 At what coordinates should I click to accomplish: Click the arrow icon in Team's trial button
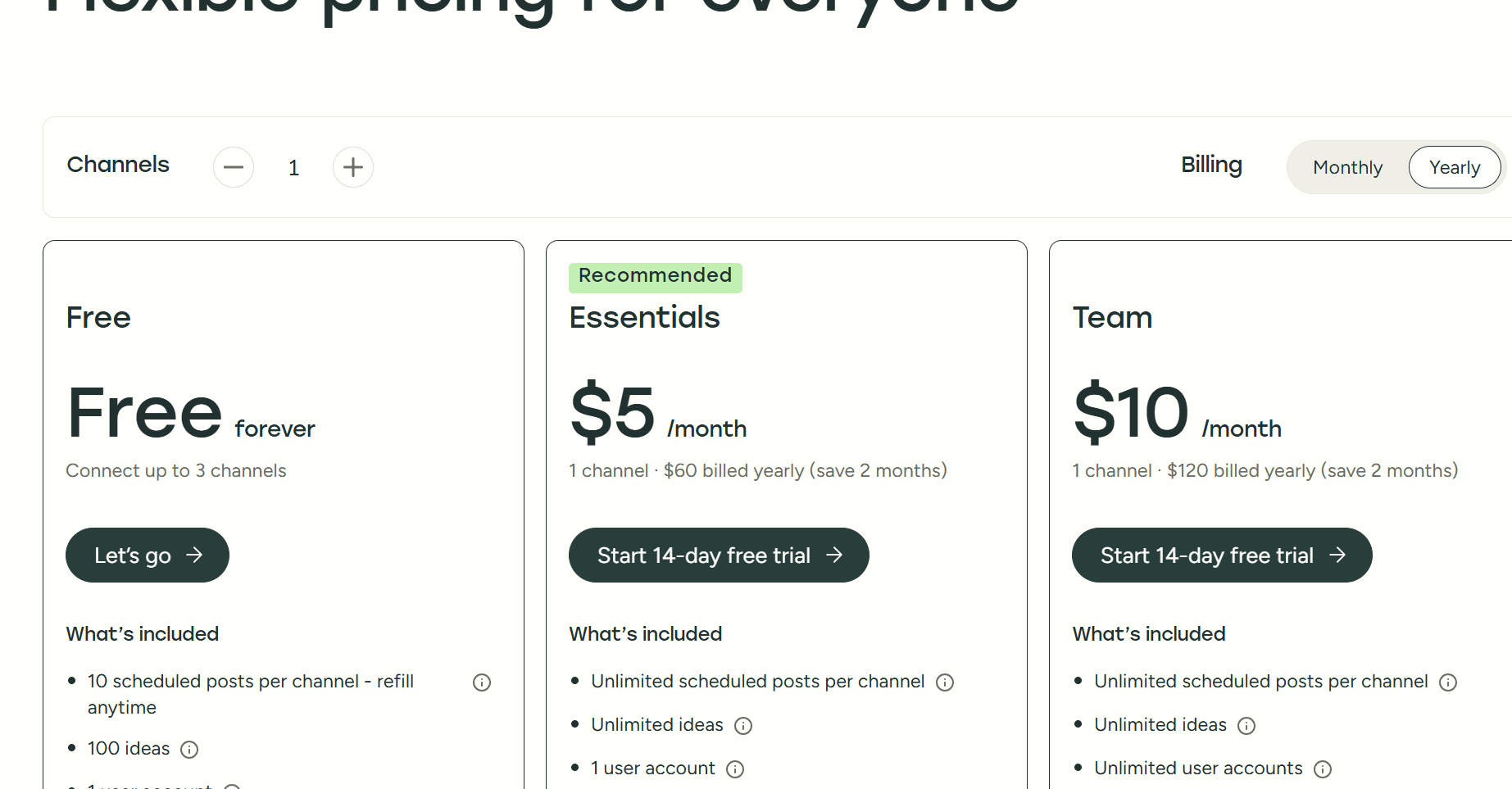(x=1338, y=555)
